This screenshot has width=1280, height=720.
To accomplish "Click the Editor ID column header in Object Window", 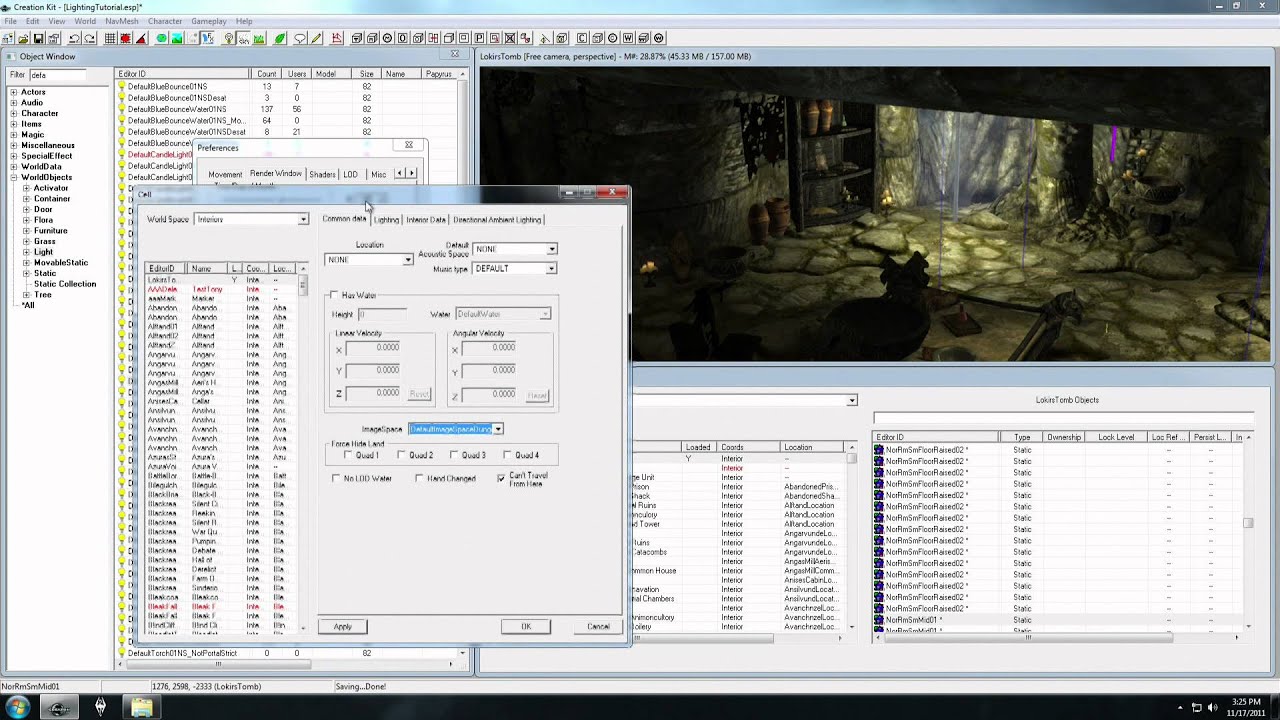I will (183, 74).
